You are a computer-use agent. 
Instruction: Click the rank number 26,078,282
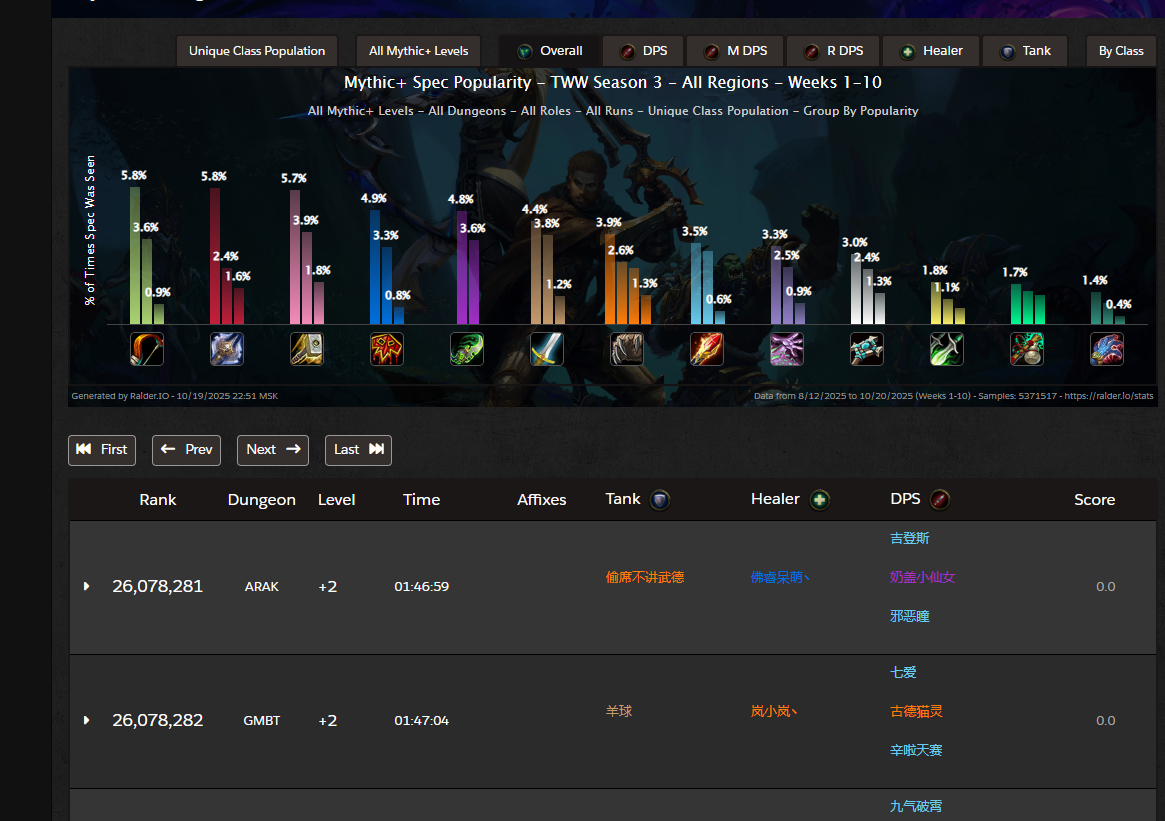coord(158,720)
